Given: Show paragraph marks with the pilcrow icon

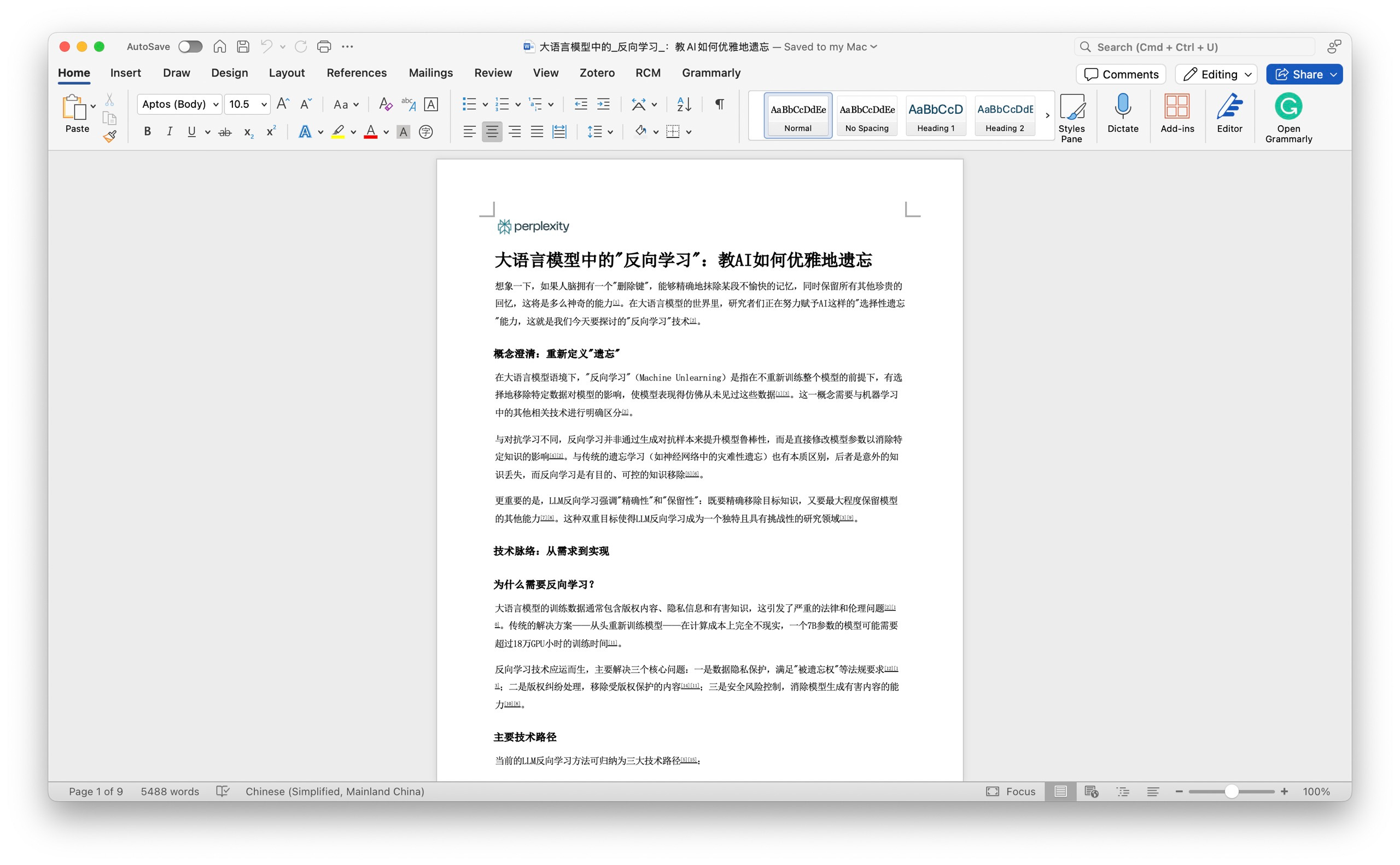Looking at the screenshot, I should (x=719, y=104).
